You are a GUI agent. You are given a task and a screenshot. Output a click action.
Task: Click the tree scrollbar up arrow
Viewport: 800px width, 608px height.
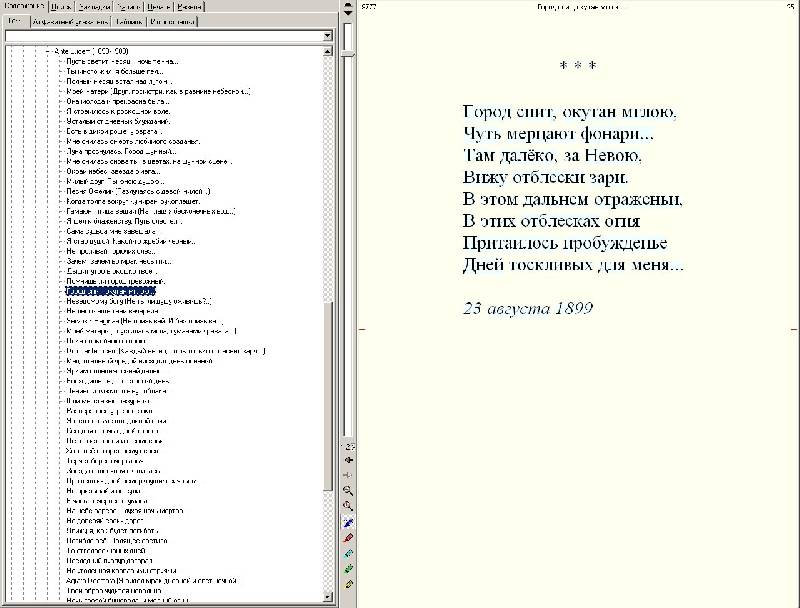pos(328,50)
